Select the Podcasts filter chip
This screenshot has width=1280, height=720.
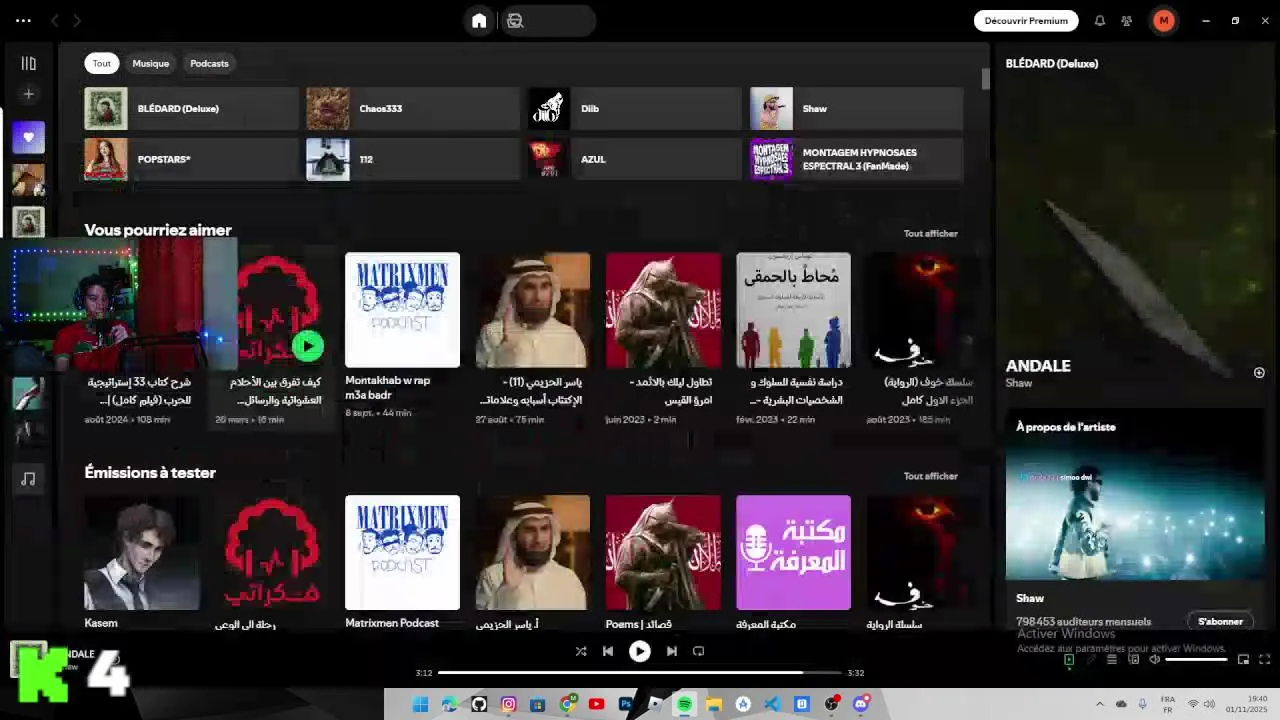pos(209,63)
